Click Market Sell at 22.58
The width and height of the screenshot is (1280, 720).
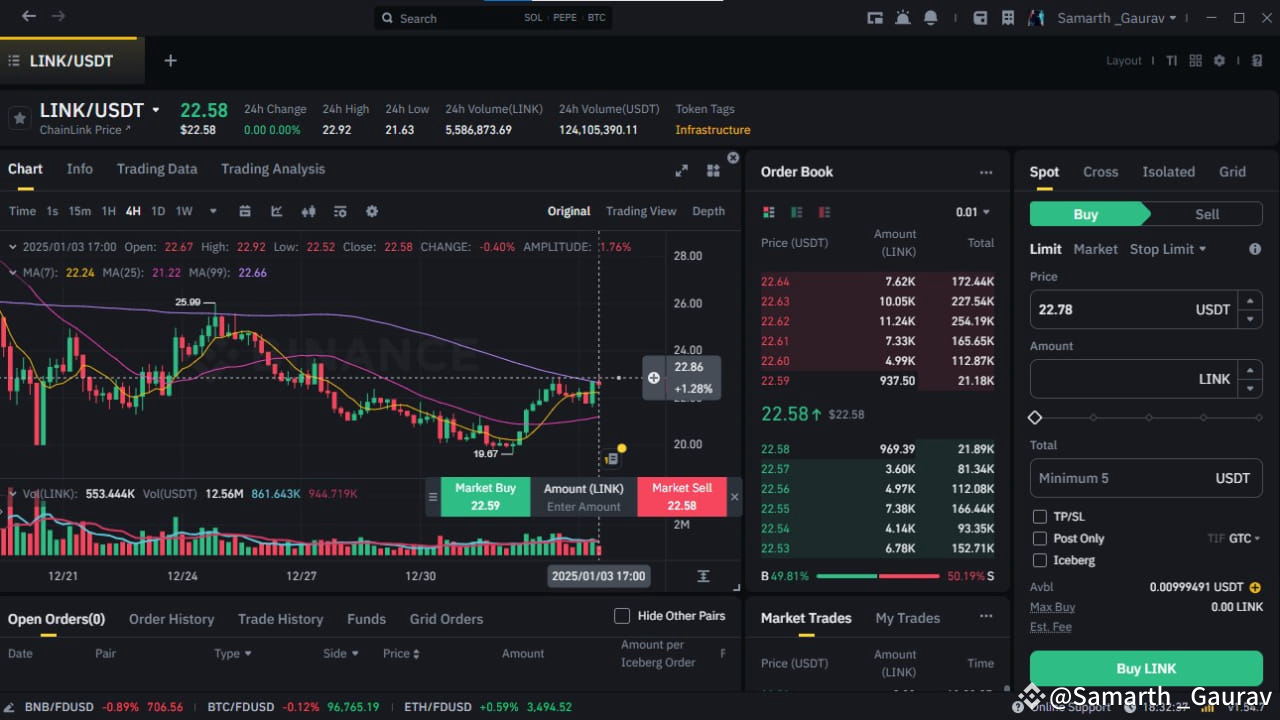point(682,497)
